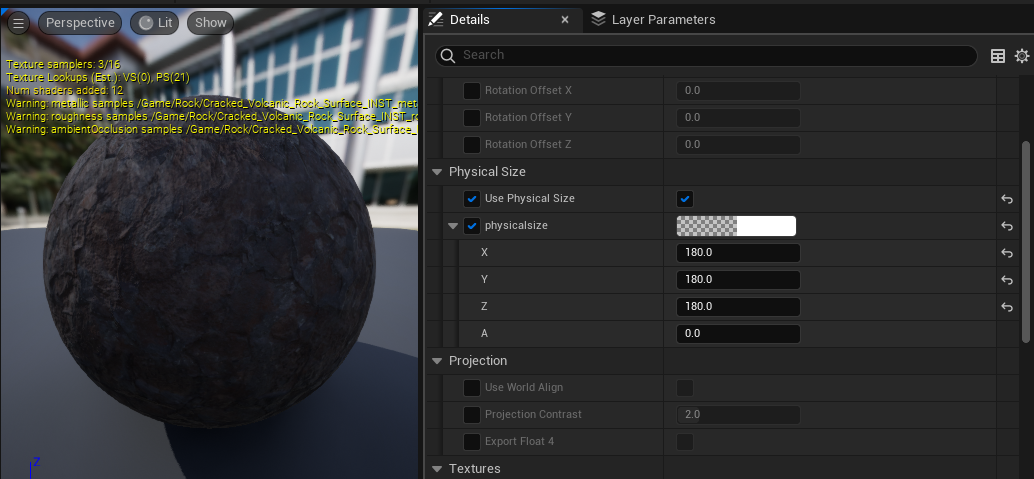Image resolution: width=1034 pixels, height=479 pixels.
Task: Click the Projection Contrast value field
Action: point(738,415)
